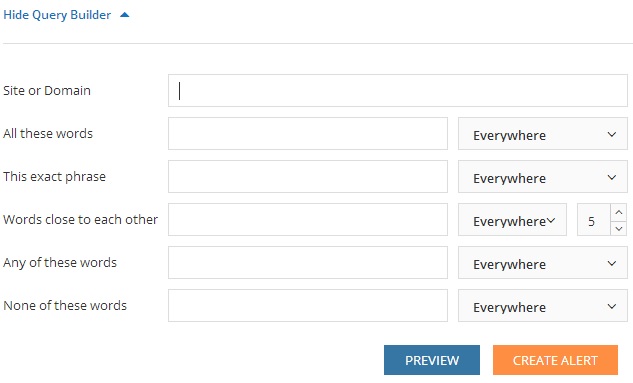Click the Hide Query Builder up arrow

pyautogui.click(x=125, y=15)
